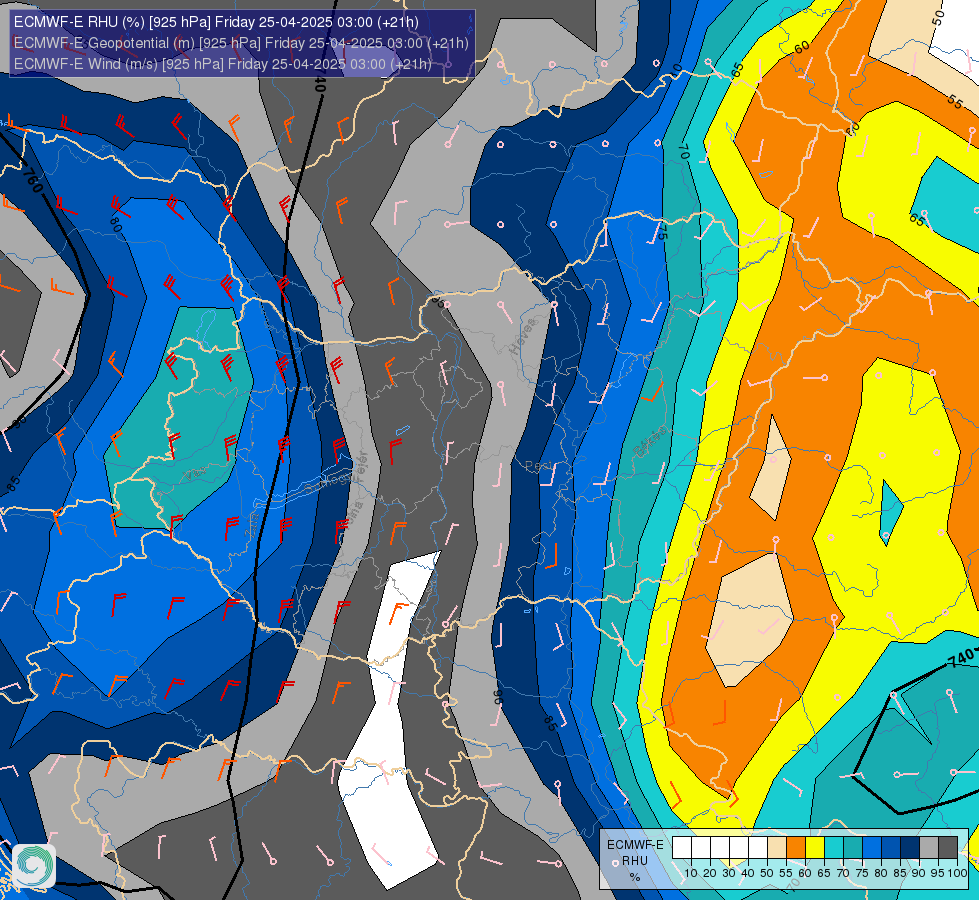Pick the beige 50-55 legend swatch
This screenshot has height=900, width=979.
tap(777, 848)
